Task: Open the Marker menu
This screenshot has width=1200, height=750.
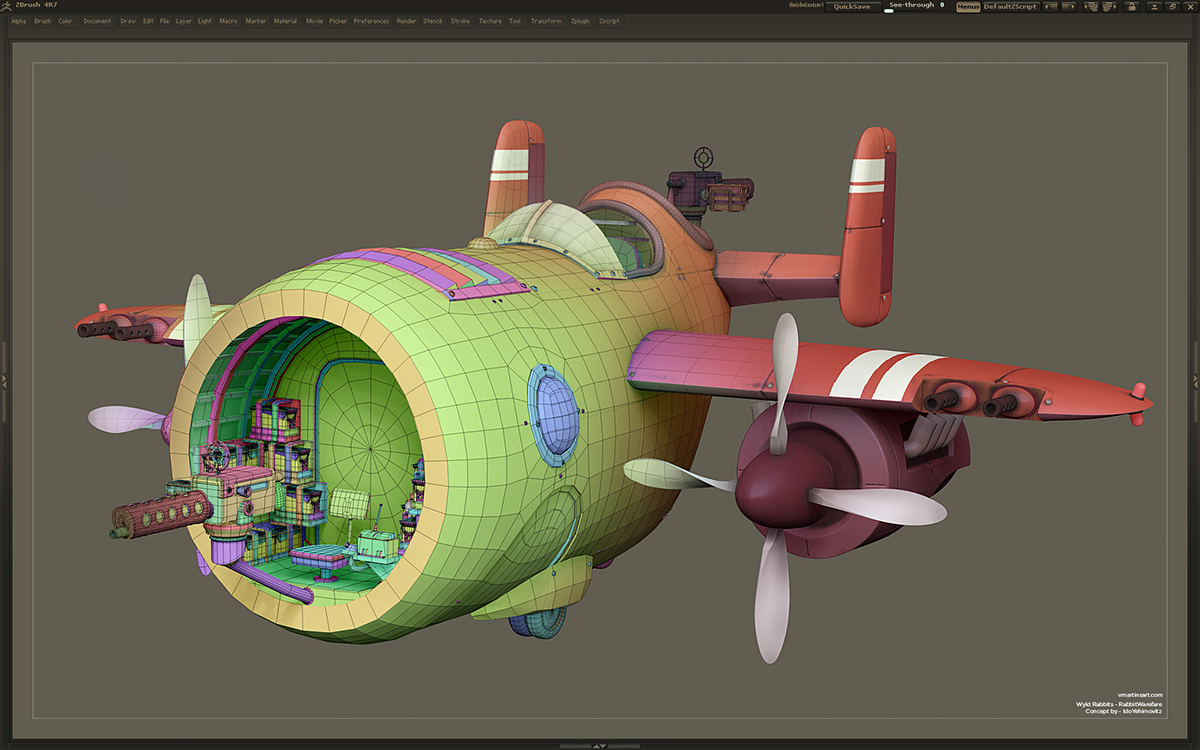Action: [x=256, y=21]
